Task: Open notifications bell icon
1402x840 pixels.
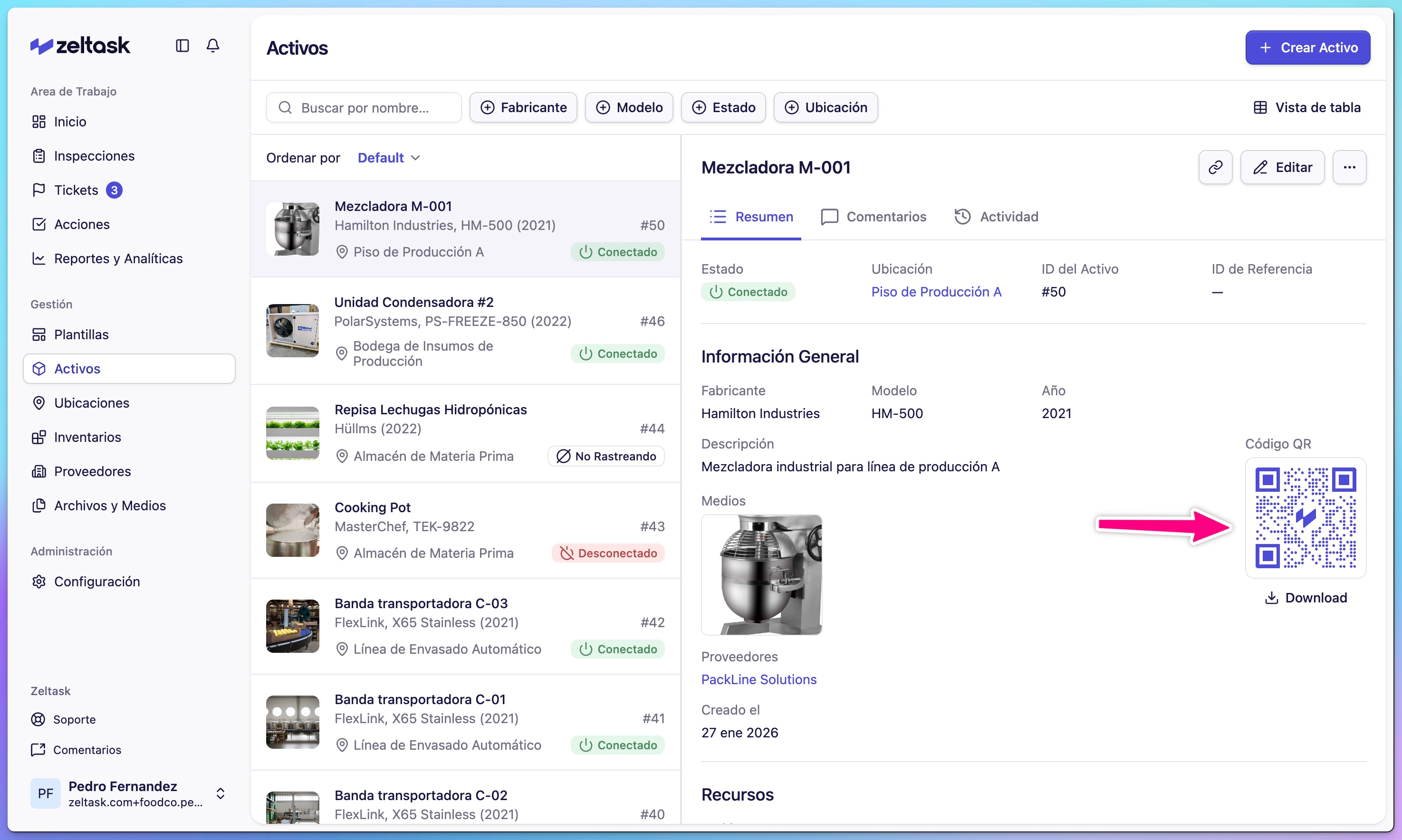Action: [212, 45]
